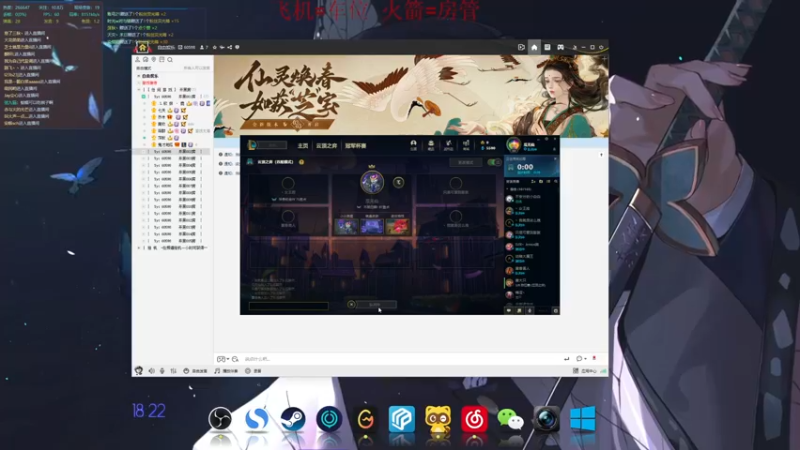Click the empty top-right player slot circle
This screenshot has width=800, height=450.
[456, 183]
